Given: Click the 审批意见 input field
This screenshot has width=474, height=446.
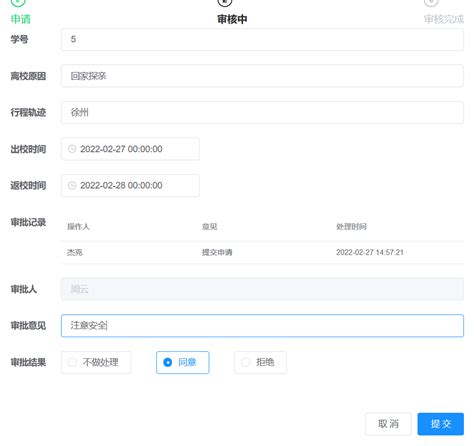Looking at the screenshot, I should [262, 326].
